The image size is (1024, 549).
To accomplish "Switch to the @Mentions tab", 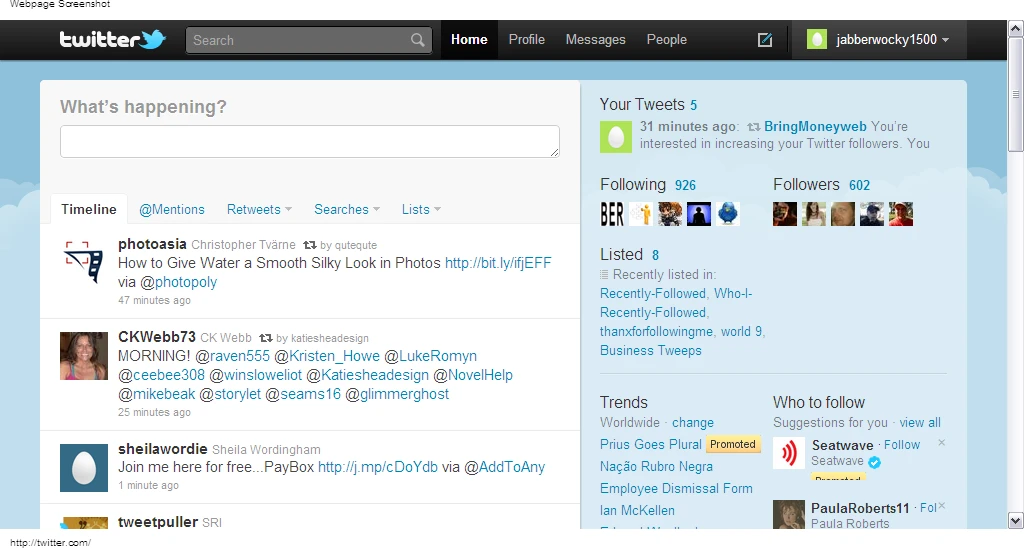I will point(172,210).
